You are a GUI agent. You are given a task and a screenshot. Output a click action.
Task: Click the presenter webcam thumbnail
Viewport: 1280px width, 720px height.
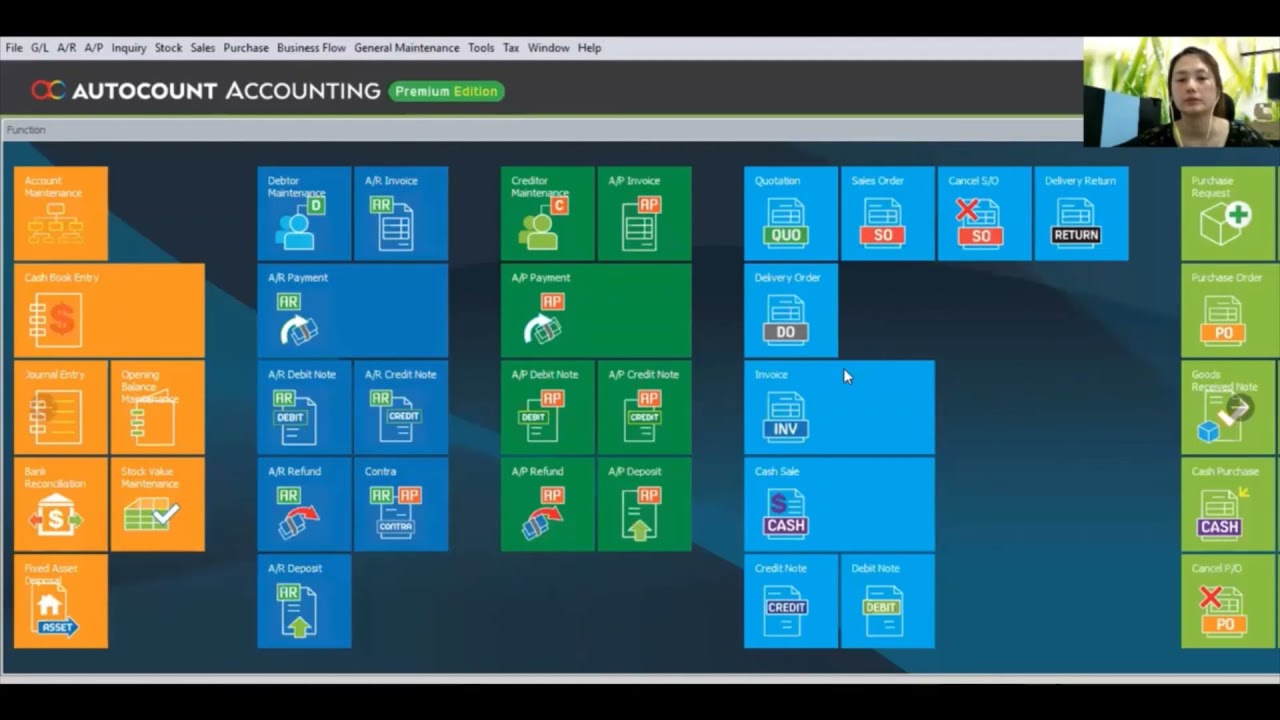pyautogui.click(x=1181, y=92)
